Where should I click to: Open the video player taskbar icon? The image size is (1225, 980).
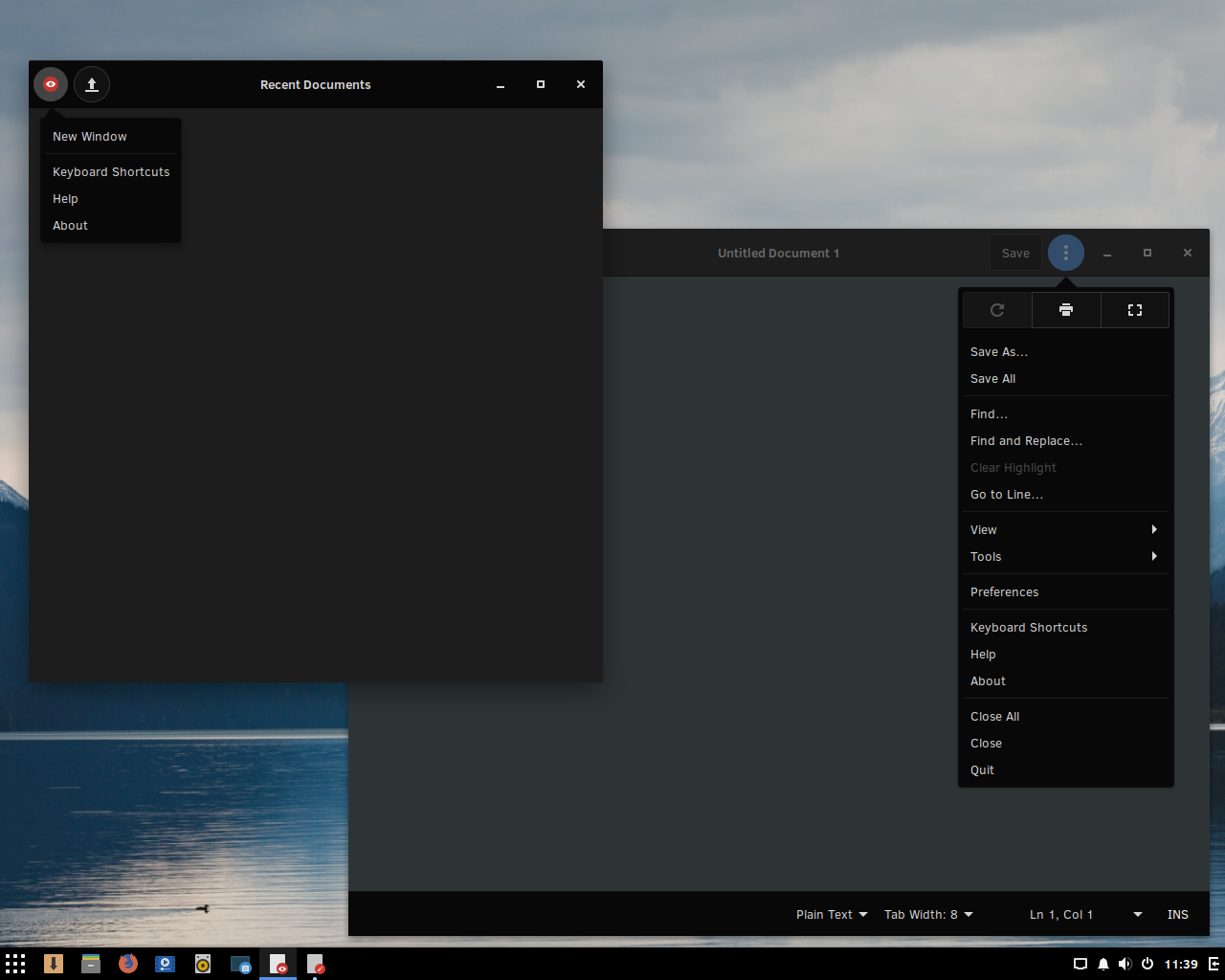tap(165, 964)
